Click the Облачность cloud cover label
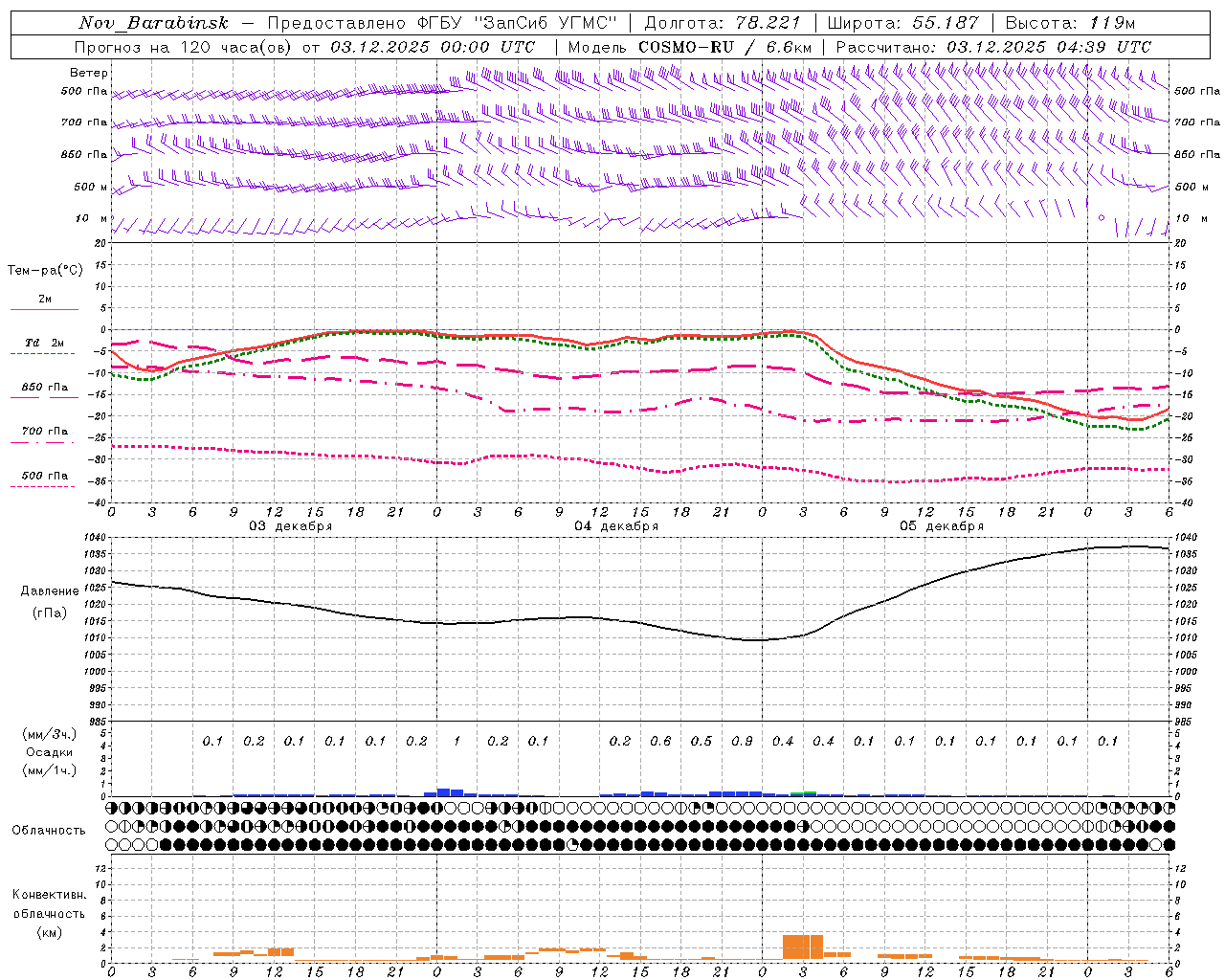Screen dimensions: 1225x980 pyautogui.click(x=49, y=830)
